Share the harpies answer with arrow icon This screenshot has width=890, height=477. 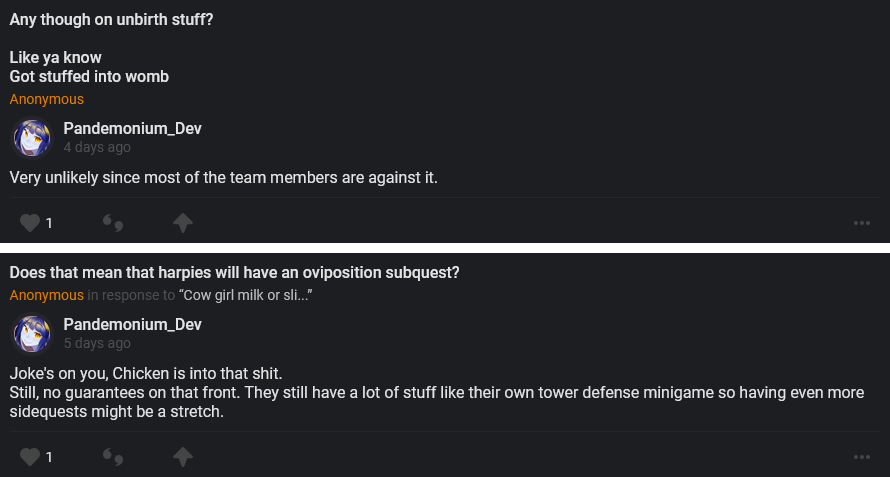point(182,457)
